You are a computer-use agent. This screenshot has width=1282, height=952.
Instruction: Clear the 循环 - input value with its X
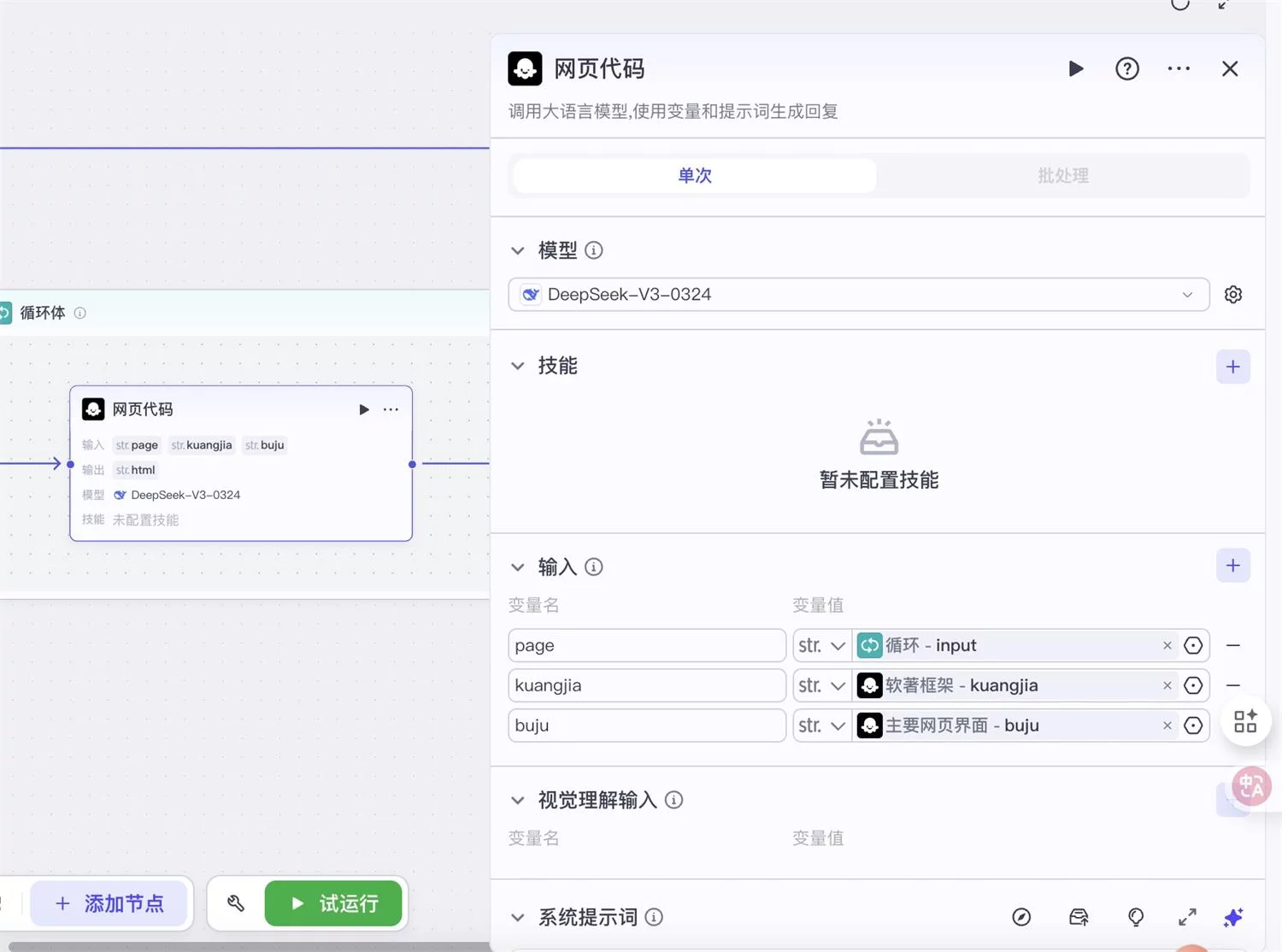[1167, 645]
